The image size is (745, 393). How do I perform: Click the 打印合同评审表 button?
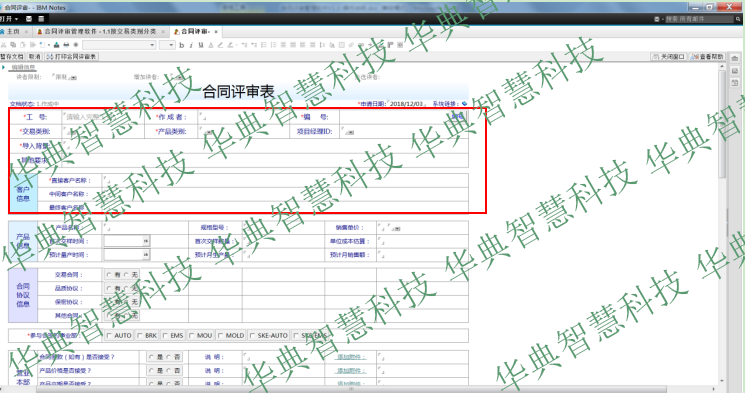point(72,57)
